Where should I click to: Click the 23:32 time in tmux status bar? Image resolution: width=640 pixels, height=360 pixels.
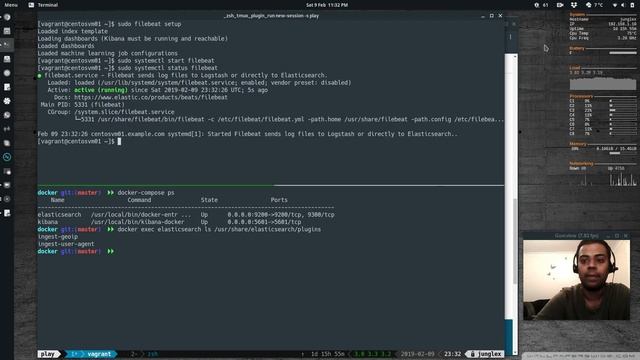coord(452,354)
